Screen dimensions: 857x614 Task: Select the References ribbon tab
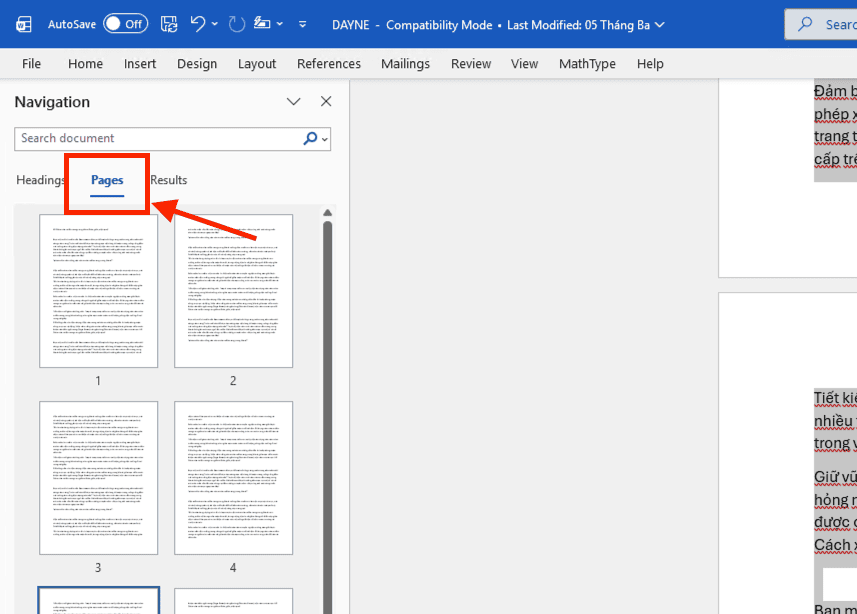[x=329, y=64]
